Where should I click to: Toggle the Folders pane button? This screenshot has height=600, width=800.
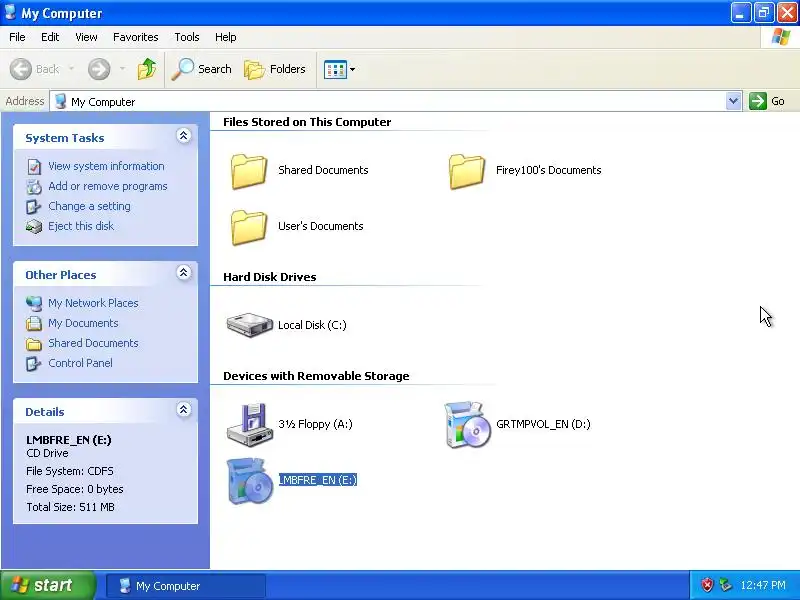click(275, 69)
